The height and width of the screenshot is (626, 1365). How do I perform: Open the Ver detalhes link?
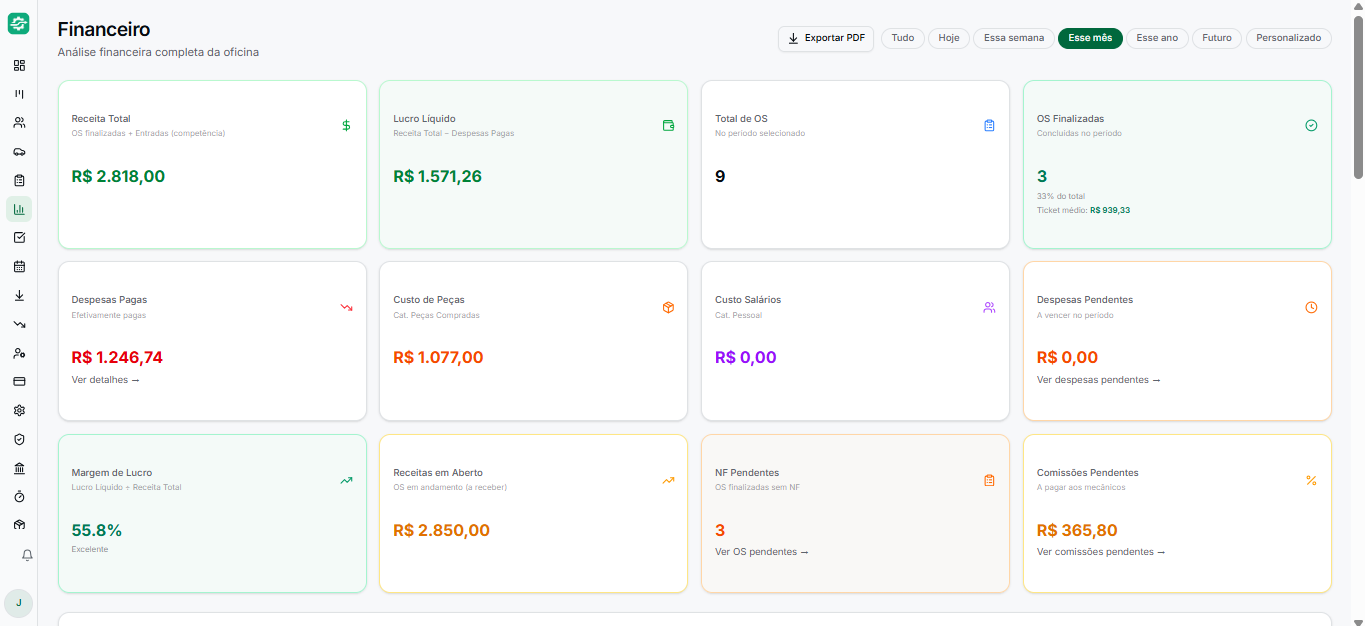106,380
